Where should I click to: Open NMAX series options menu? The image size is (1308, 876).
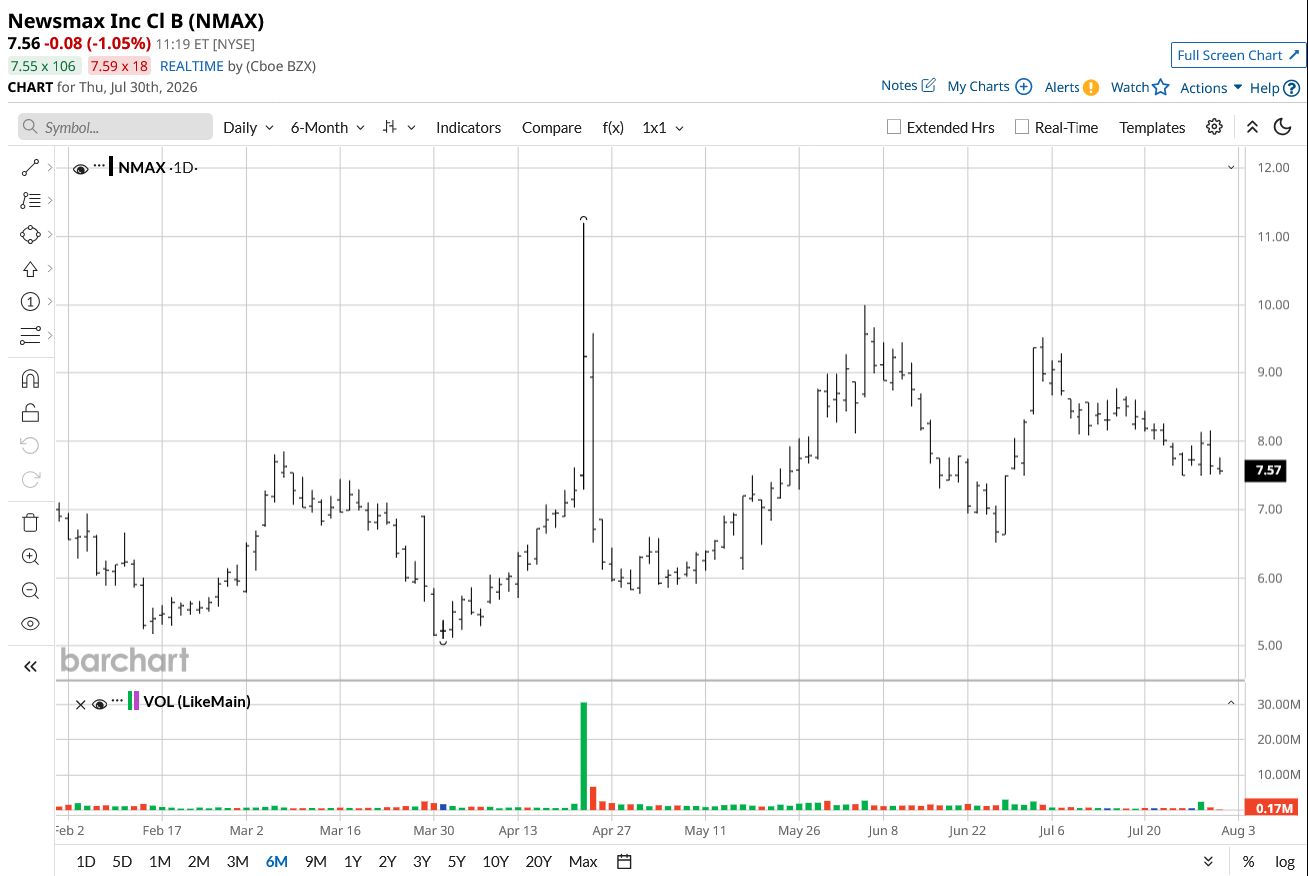(99, 166)
